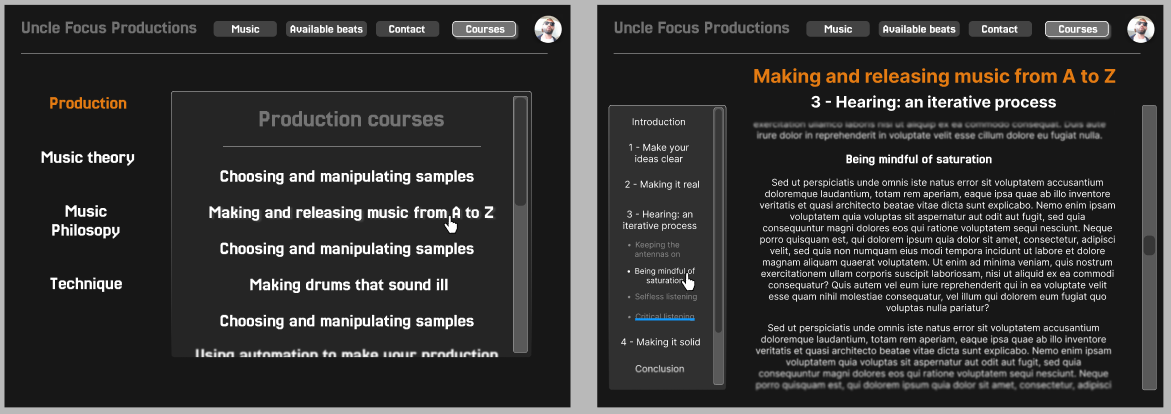The height and width of the screenshot is (414, 1171).
Task: Go to Conclusion in chapter list
Action: point(659,368)
